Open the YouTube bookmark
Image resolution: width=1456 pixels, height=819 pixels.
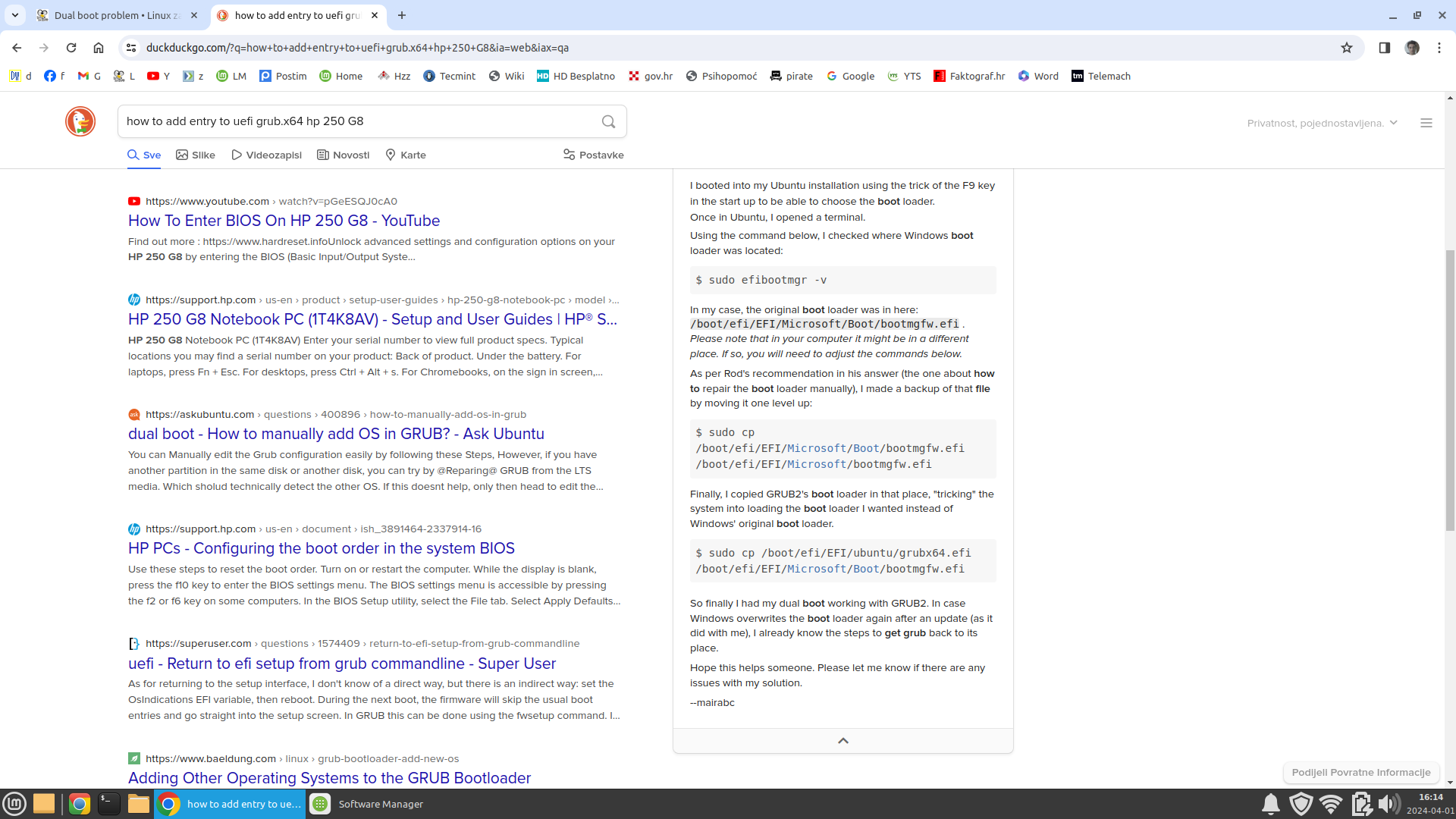click(158, 76)
